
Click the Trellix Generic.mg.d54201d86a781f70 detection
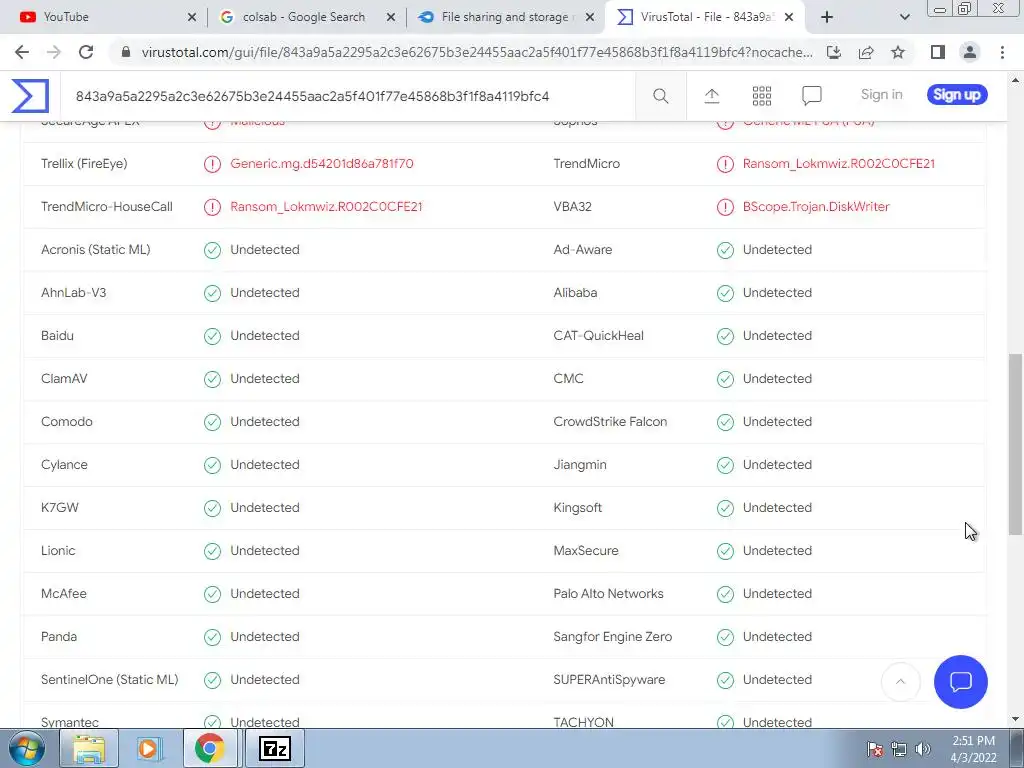[x=321, y=164]
